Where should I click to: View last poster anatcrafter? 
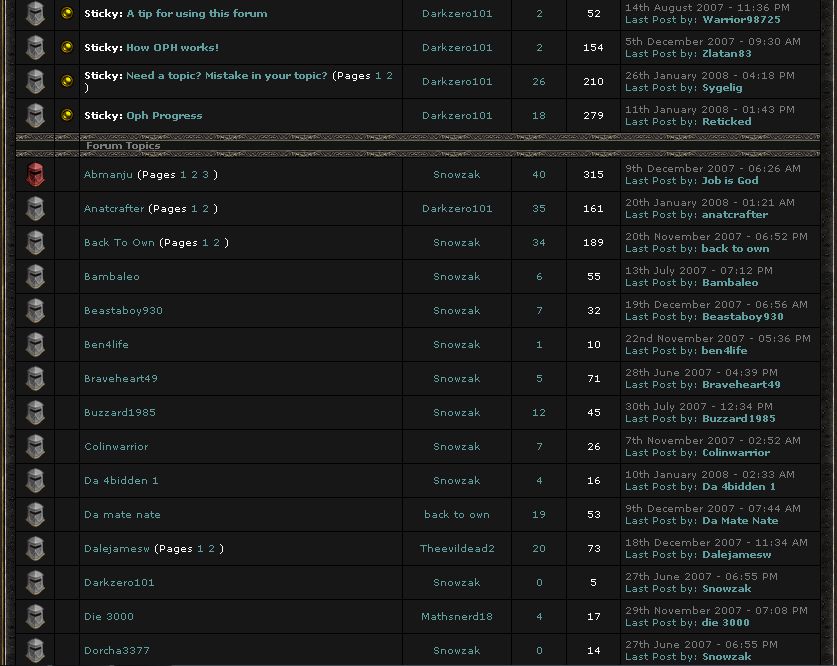coord(735,215)
